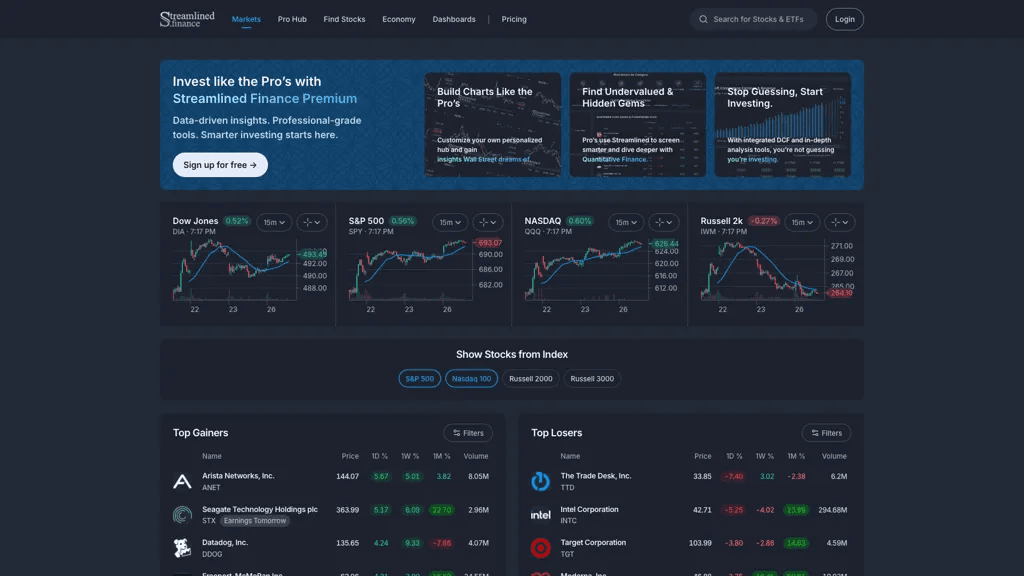The height and width of the screenshot is (576, 1024).
Task: Click the Login button
Action: [x=844, y=20]
